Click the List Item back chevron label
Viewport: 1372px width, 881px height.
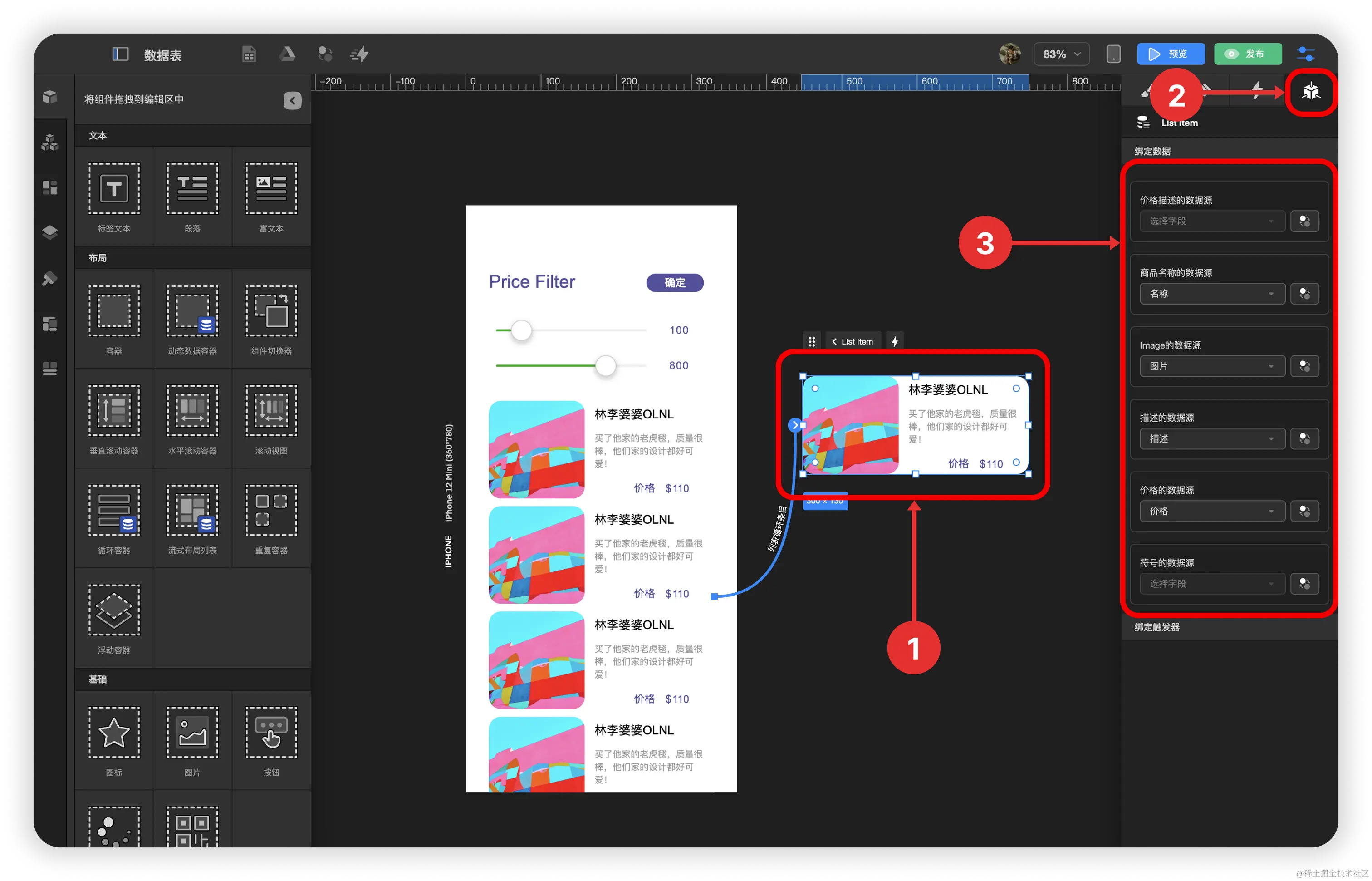(853, 341)
